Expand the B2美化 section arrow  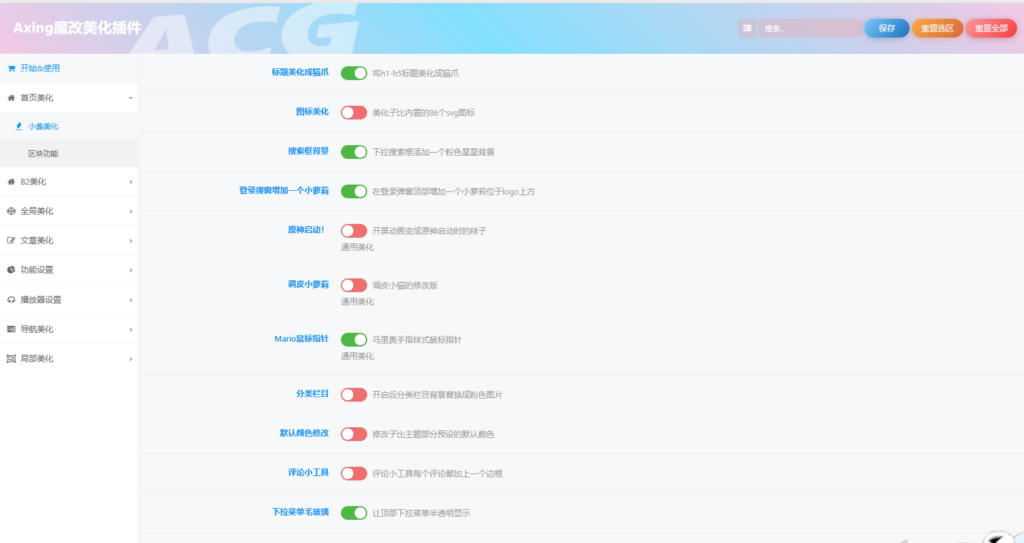point(130,182)
